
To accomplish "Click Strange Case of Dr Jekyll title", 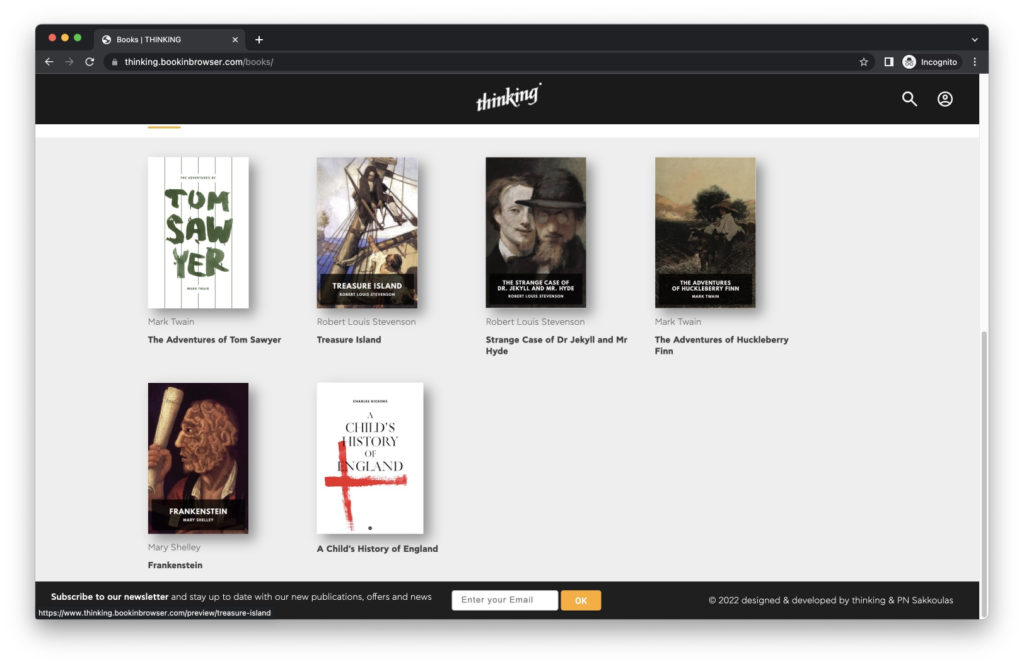I will [556, 345].
